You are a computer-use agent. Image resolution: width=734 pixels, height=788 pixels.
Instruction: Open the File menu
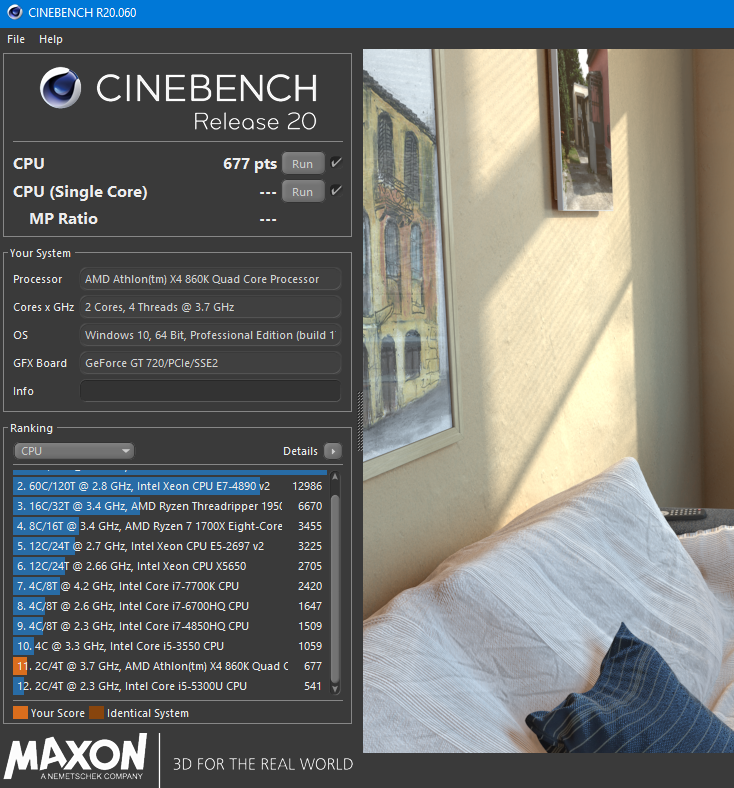pos(16,39)
